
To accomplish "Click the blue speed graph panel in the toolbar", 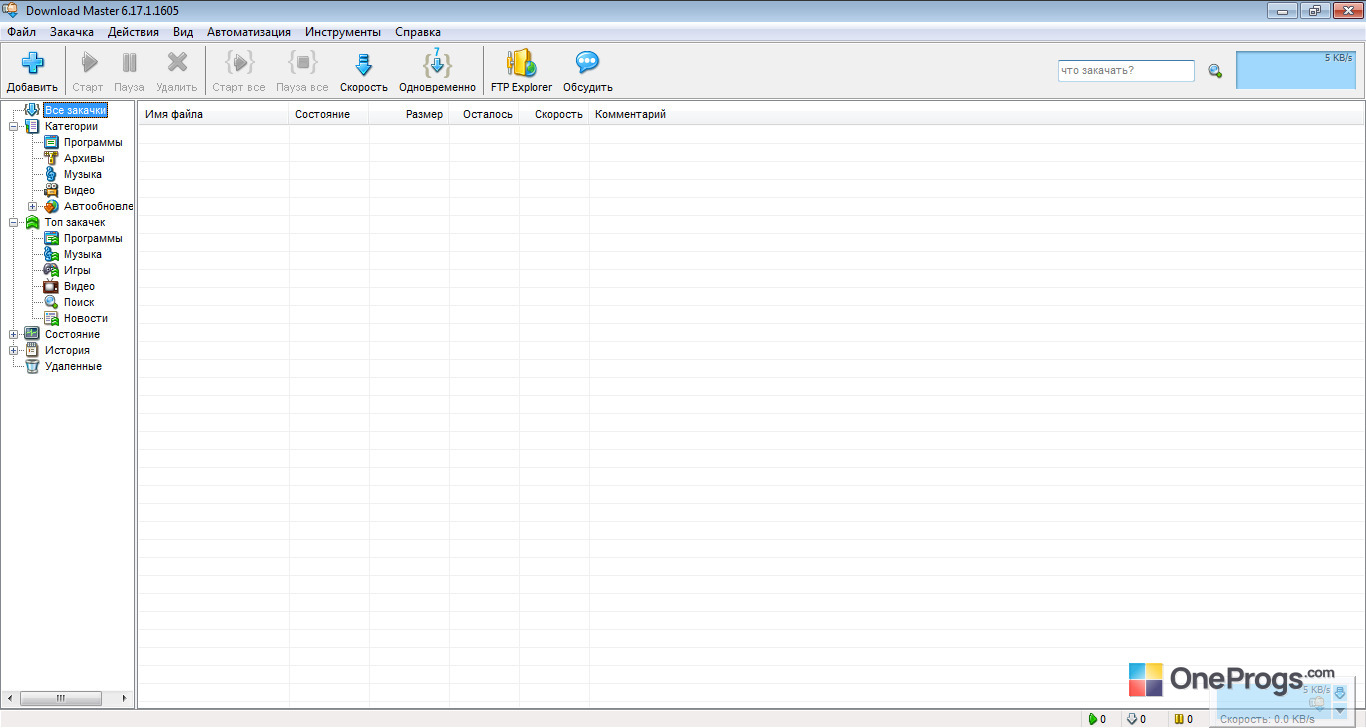I will (x=1296, y=70).
